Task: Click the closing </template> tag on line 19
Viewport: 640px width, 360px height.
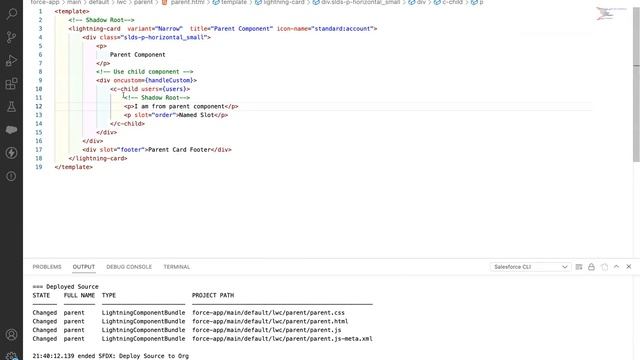Action: [73, 167]
